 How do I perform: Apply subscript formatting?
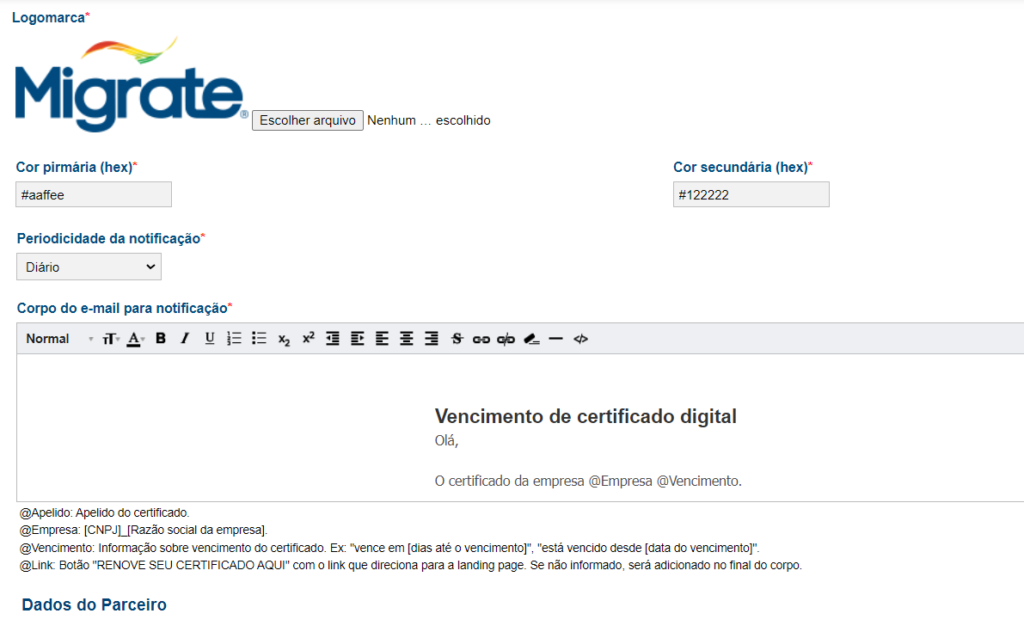pos(283,339)
